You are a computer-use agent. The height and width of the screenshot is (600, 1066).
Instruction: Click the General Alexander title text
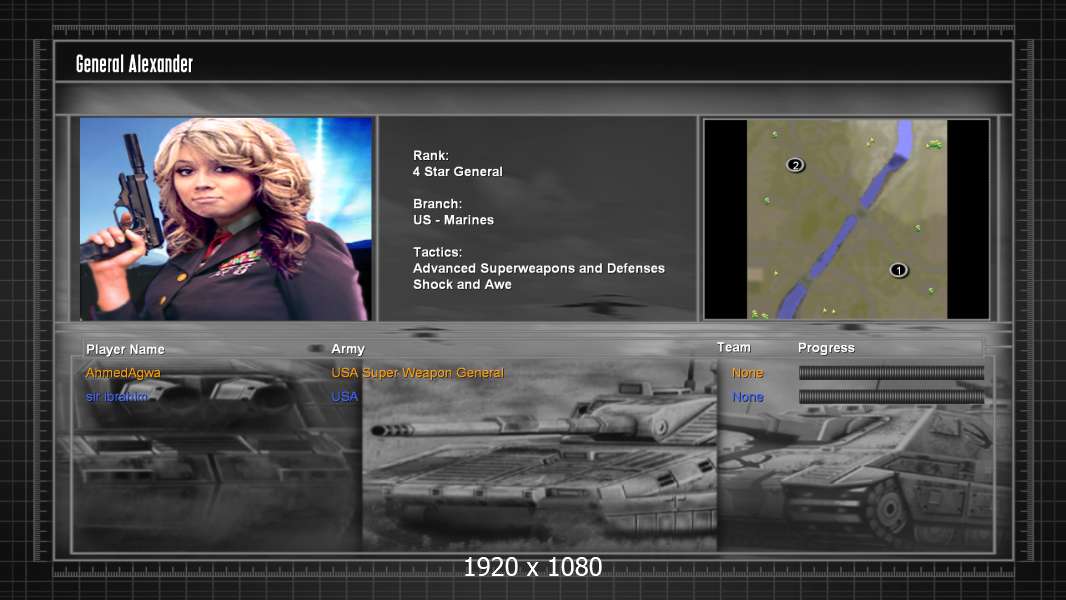[x=135, y=64]
